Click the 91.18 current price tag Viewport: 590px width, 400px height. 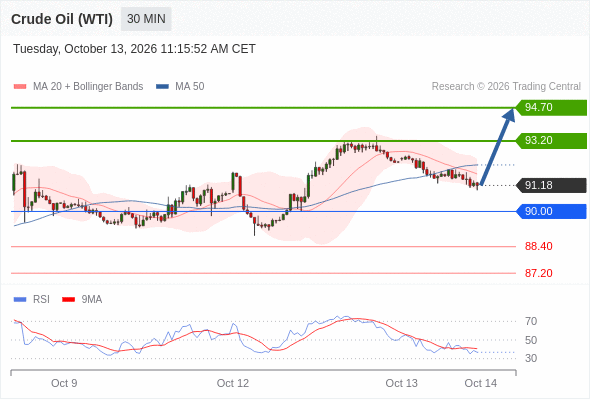coord(551,185)
